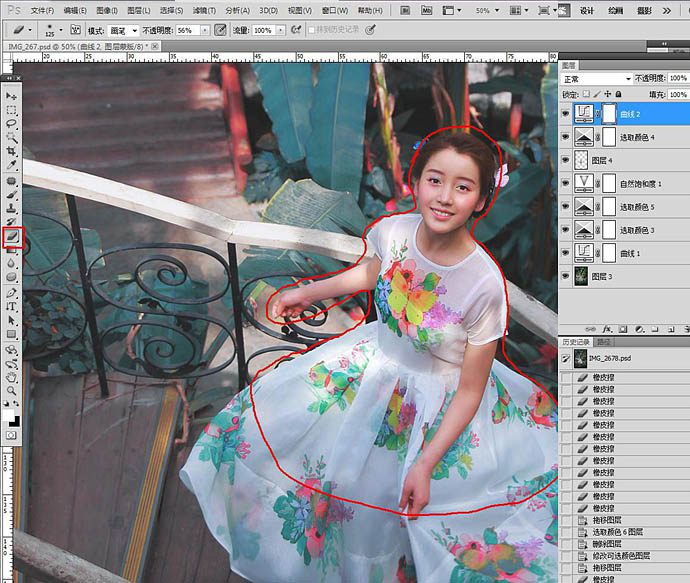Open the 图层(L) menu

[x=139, y=10]
